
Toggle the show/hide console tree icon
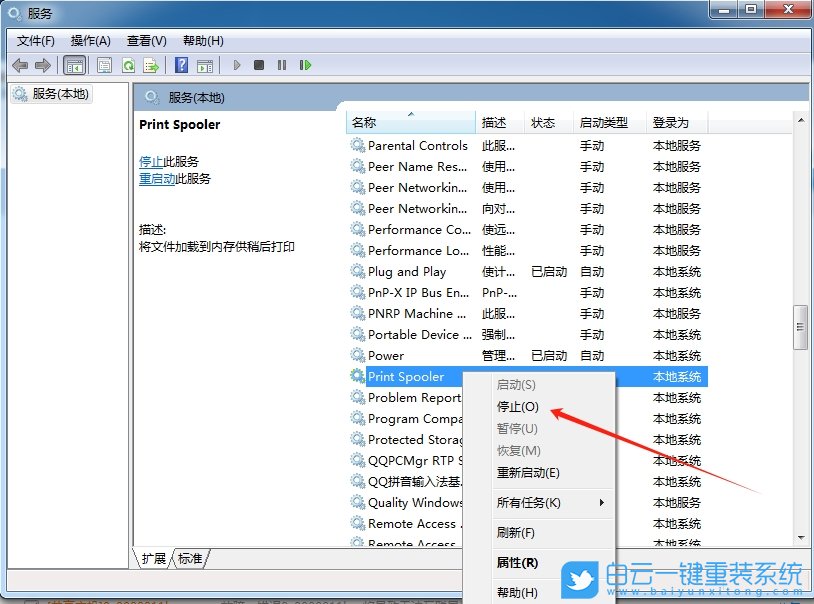point(74,65)
